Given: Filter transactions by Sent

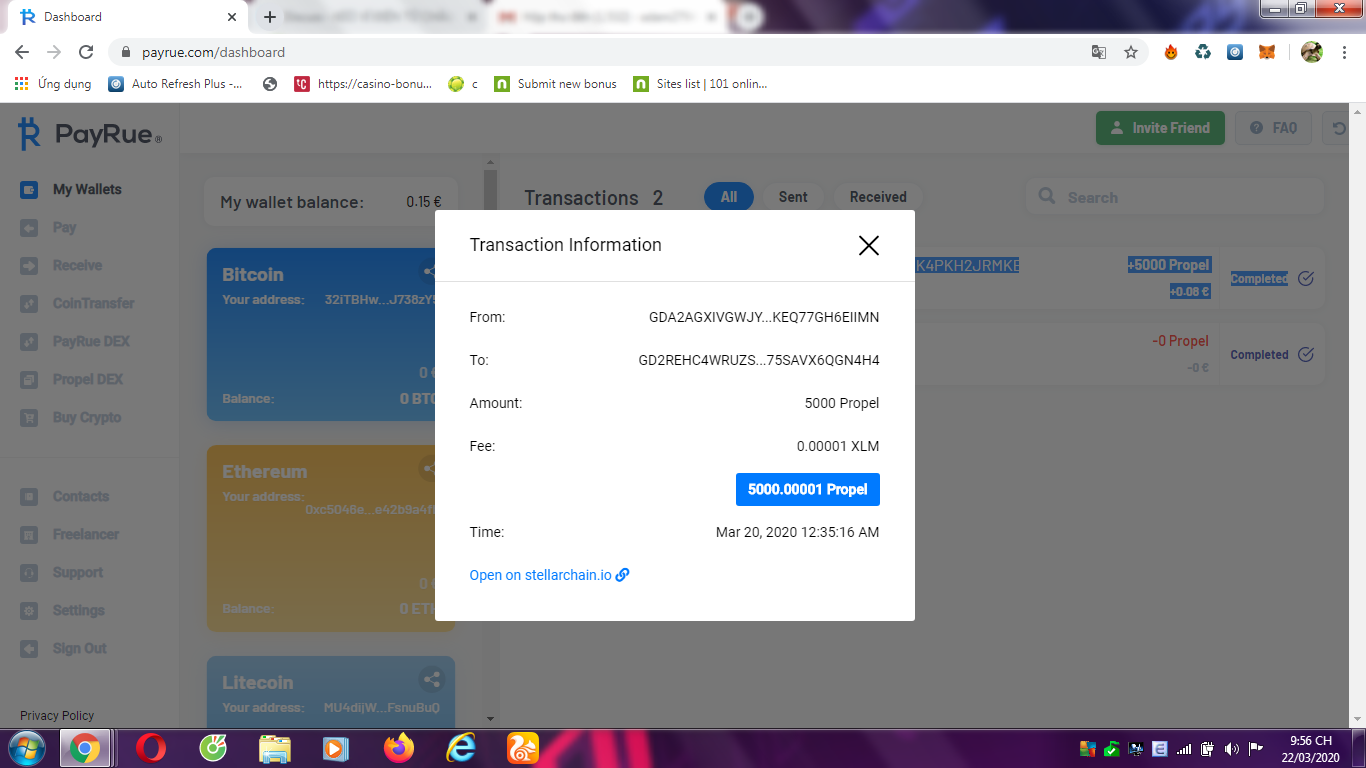Looking at the screenshot, I should pos(793,197).
